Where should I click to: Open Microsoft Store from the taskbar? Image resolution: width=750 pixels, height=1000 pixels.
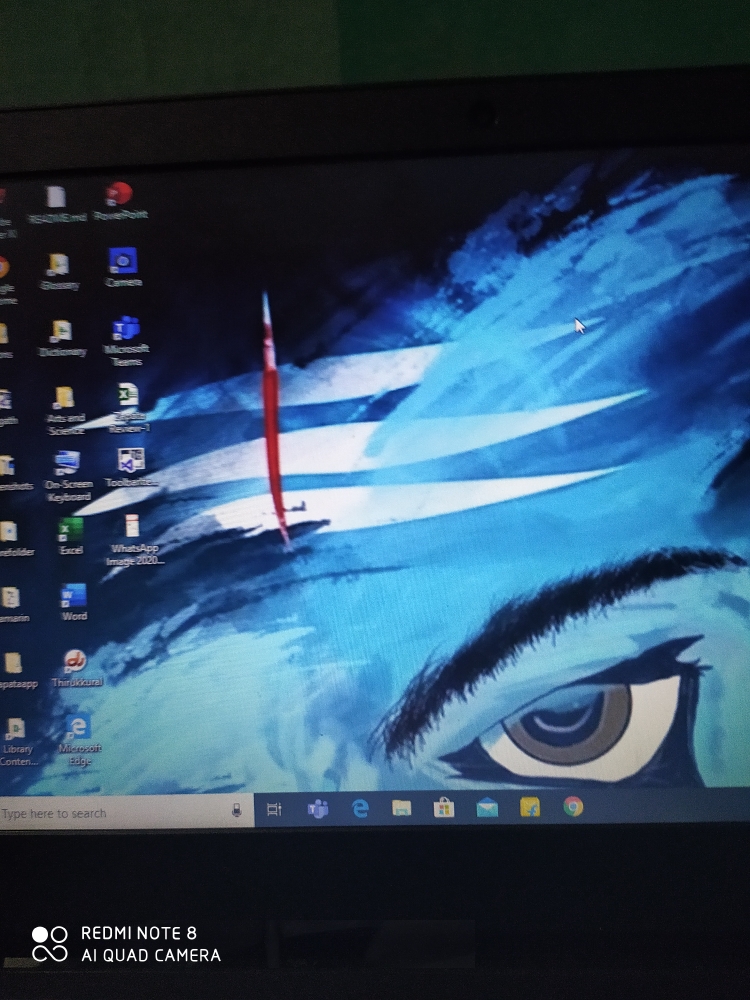[x=444, y=807]
